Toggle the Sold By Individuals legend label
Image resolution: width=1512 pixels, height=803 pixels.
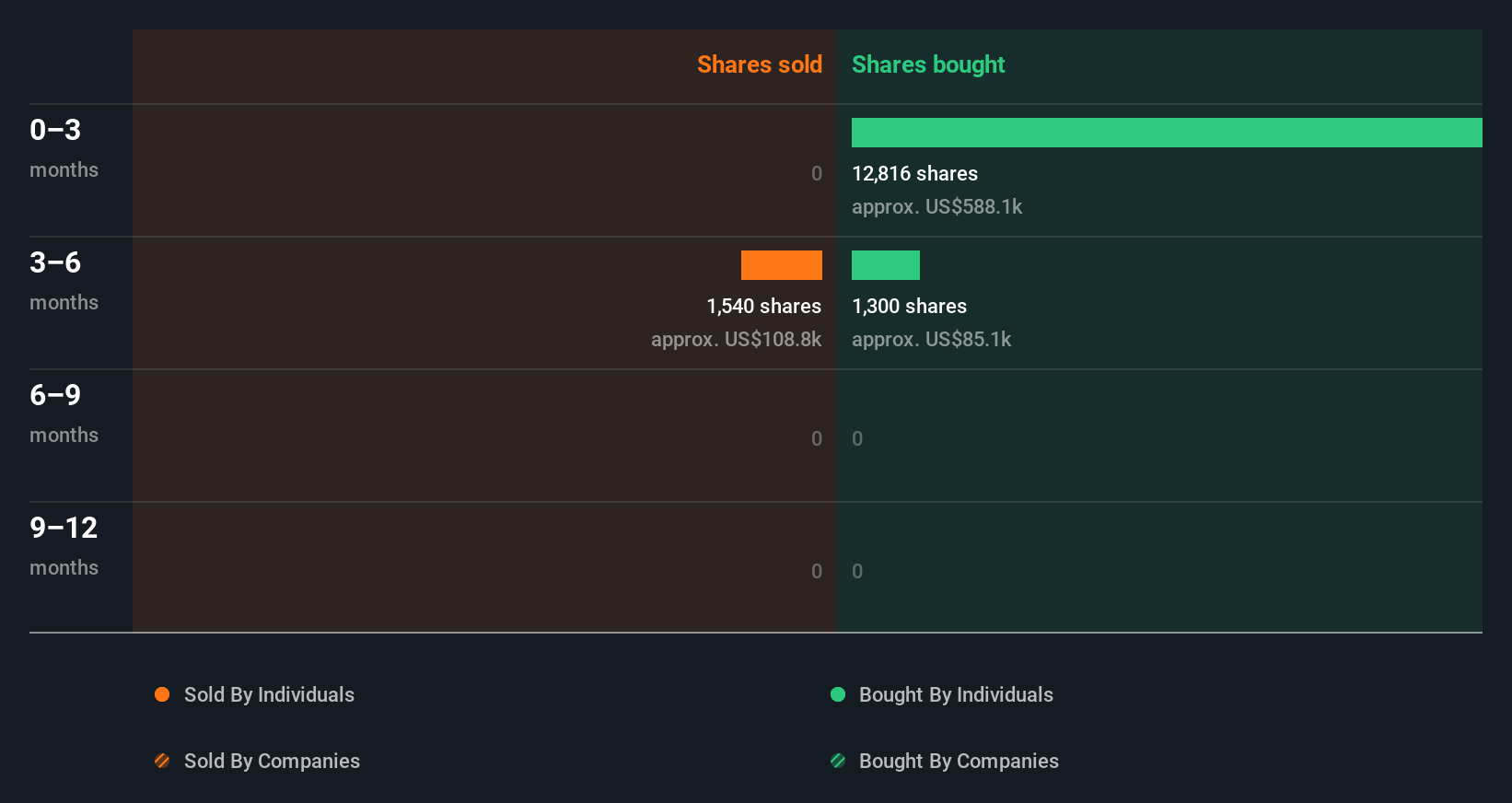point(269,694)
